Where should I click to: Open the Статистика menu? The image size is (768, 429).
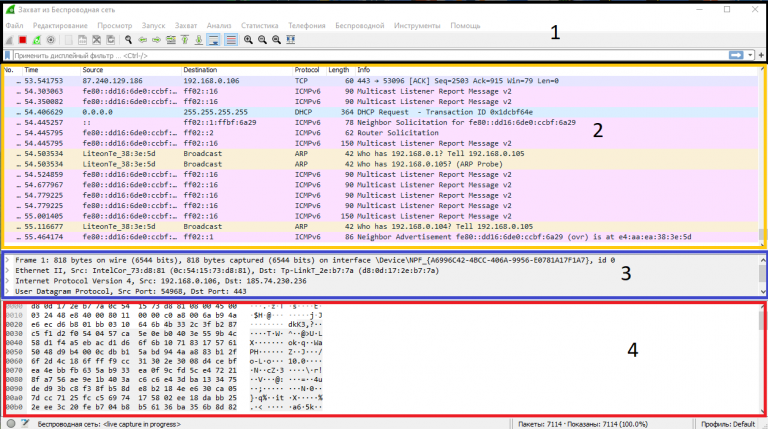(x=260, y=25)
